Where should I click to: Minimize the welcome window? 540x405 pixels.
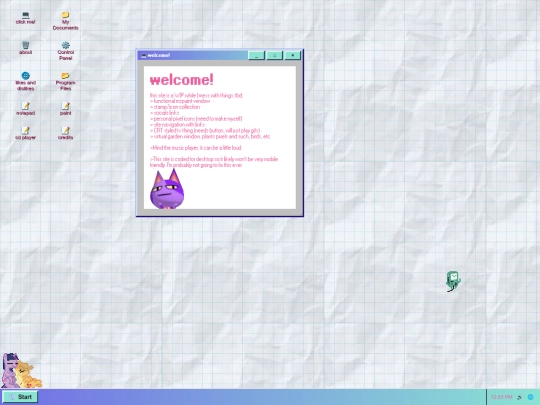point(257,55)
